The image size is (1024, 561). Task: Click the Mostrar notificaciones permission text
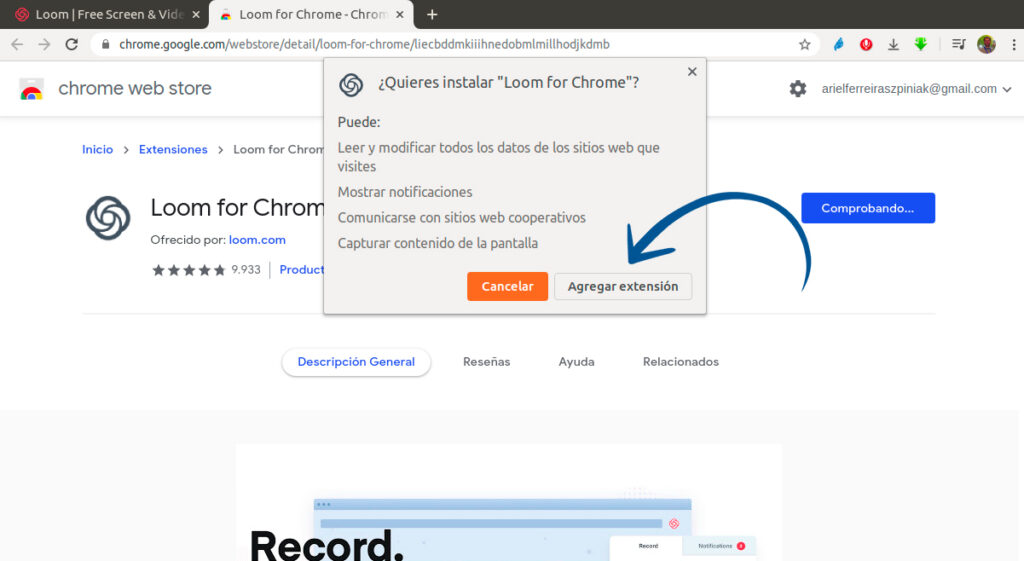[x=405, y=192]
